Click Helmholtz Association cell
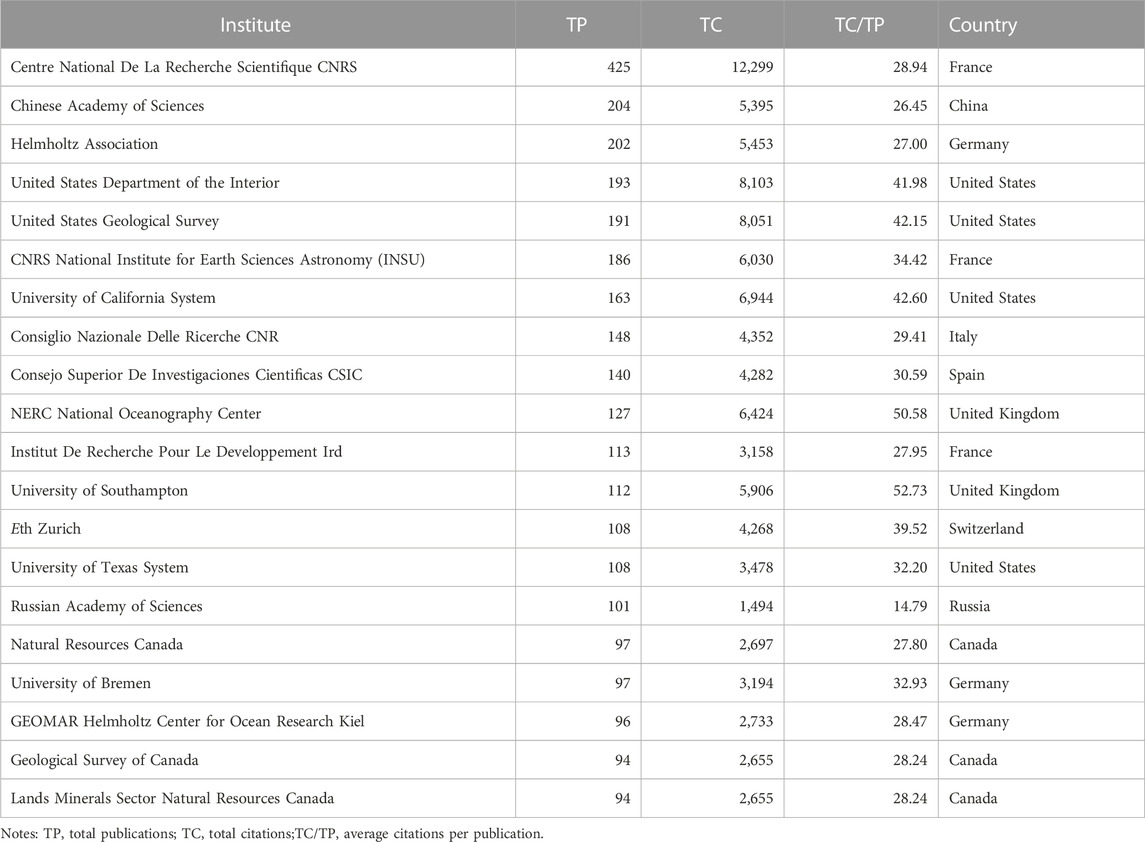 point(84,144)
